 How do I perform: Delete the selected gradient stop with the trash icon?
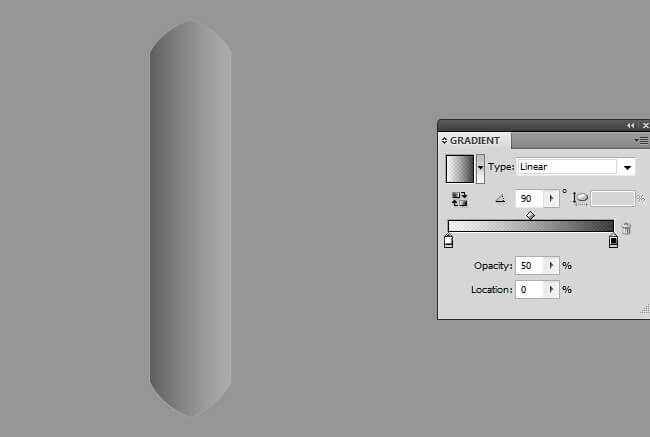coord(626,228)
